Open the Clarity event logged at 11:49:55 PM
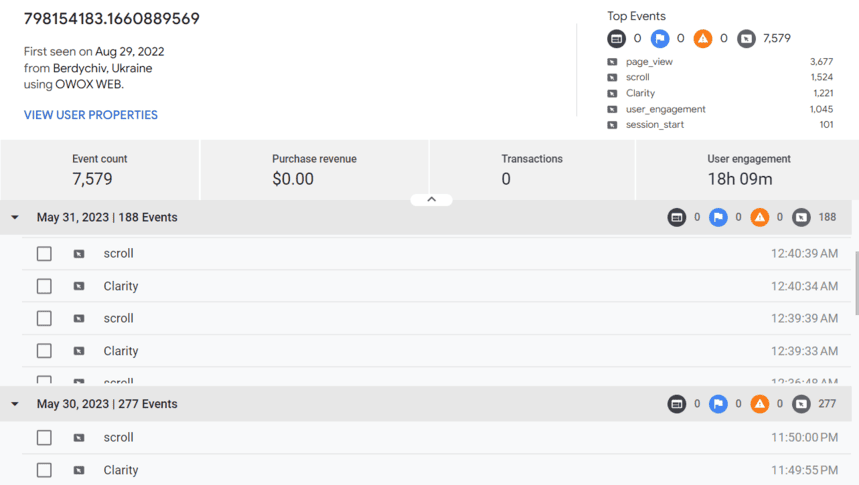 click(437, 470)
